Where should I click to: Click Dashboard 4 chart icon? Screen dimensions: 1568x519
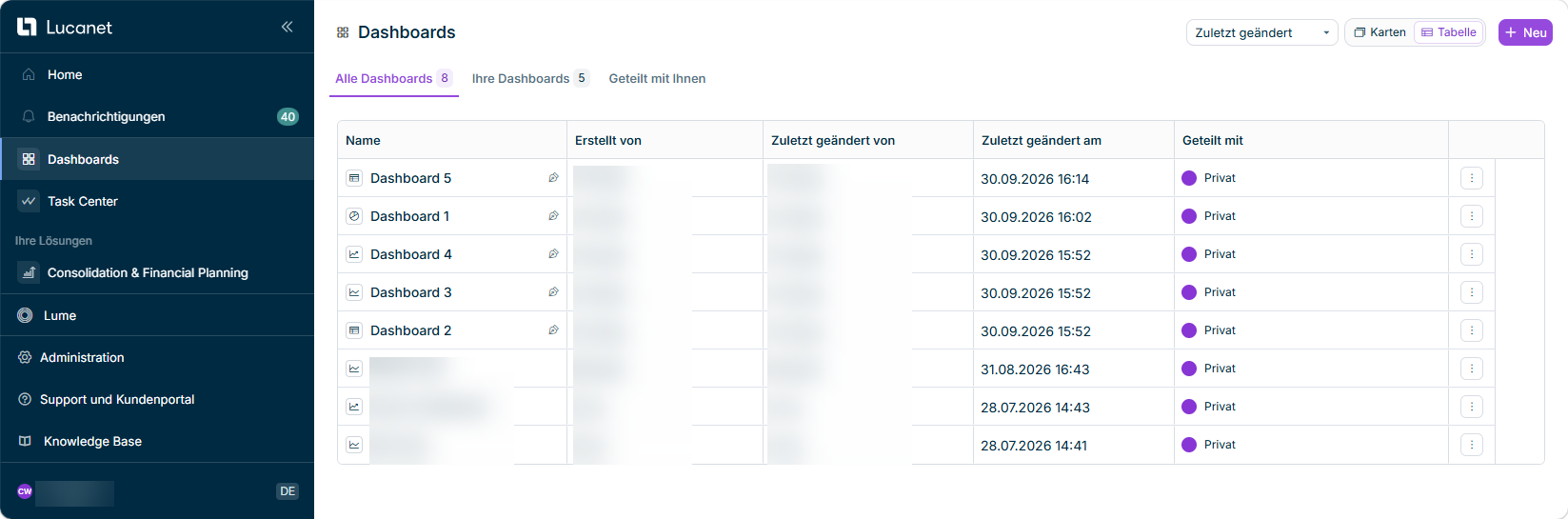[x=354, y=254]
